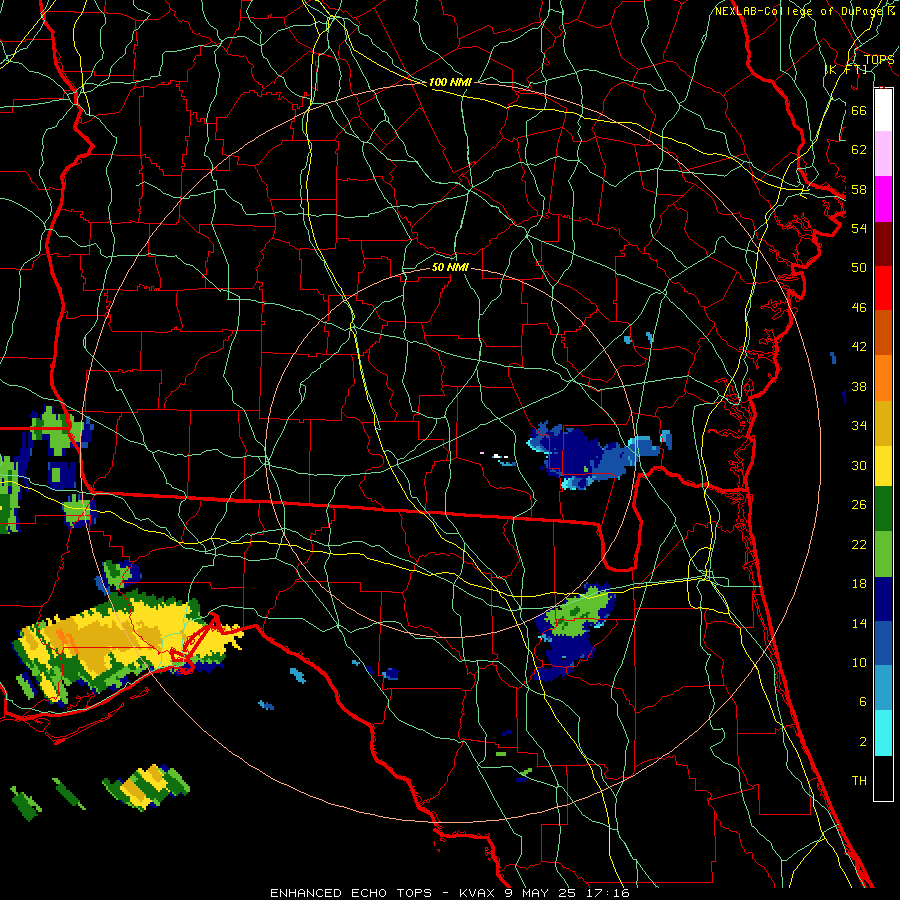Select the dark green legend swatch
The width and height of the screenshot is (900, 900).
click(x=883, y=509)
